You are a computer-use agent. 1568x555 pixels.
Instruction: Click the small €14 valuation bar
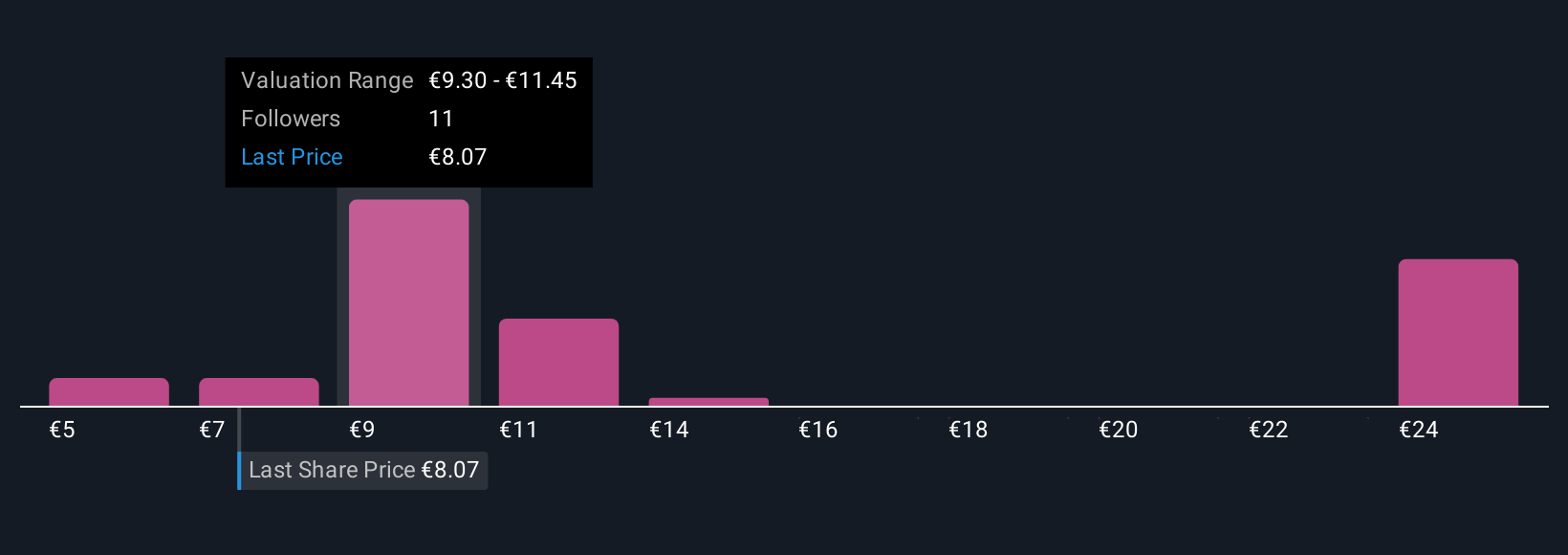(708, 402)
